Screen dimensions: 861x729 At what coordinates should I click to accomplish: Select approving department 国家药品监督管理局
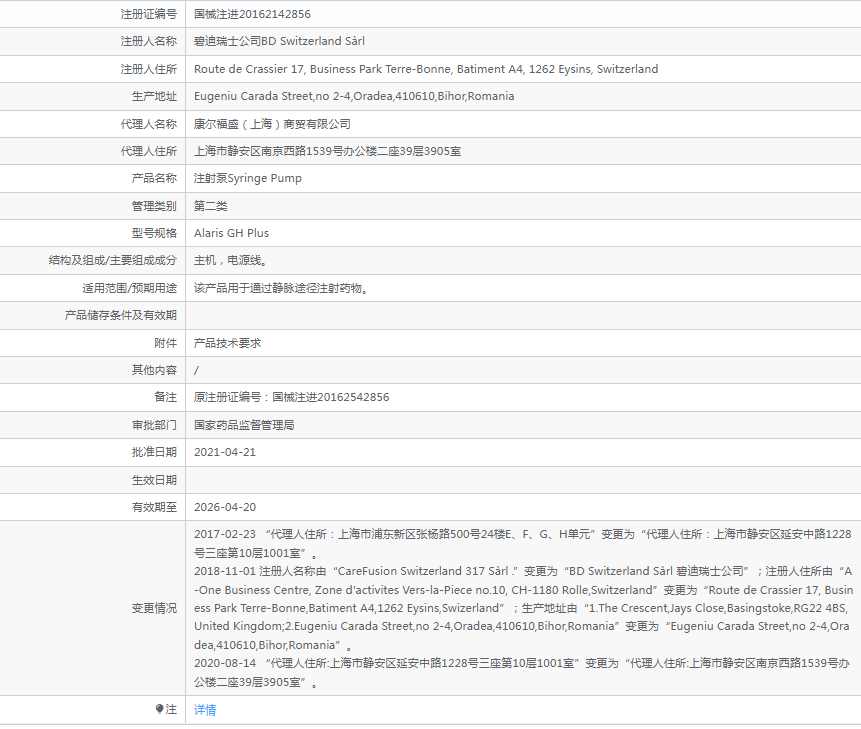244,425
